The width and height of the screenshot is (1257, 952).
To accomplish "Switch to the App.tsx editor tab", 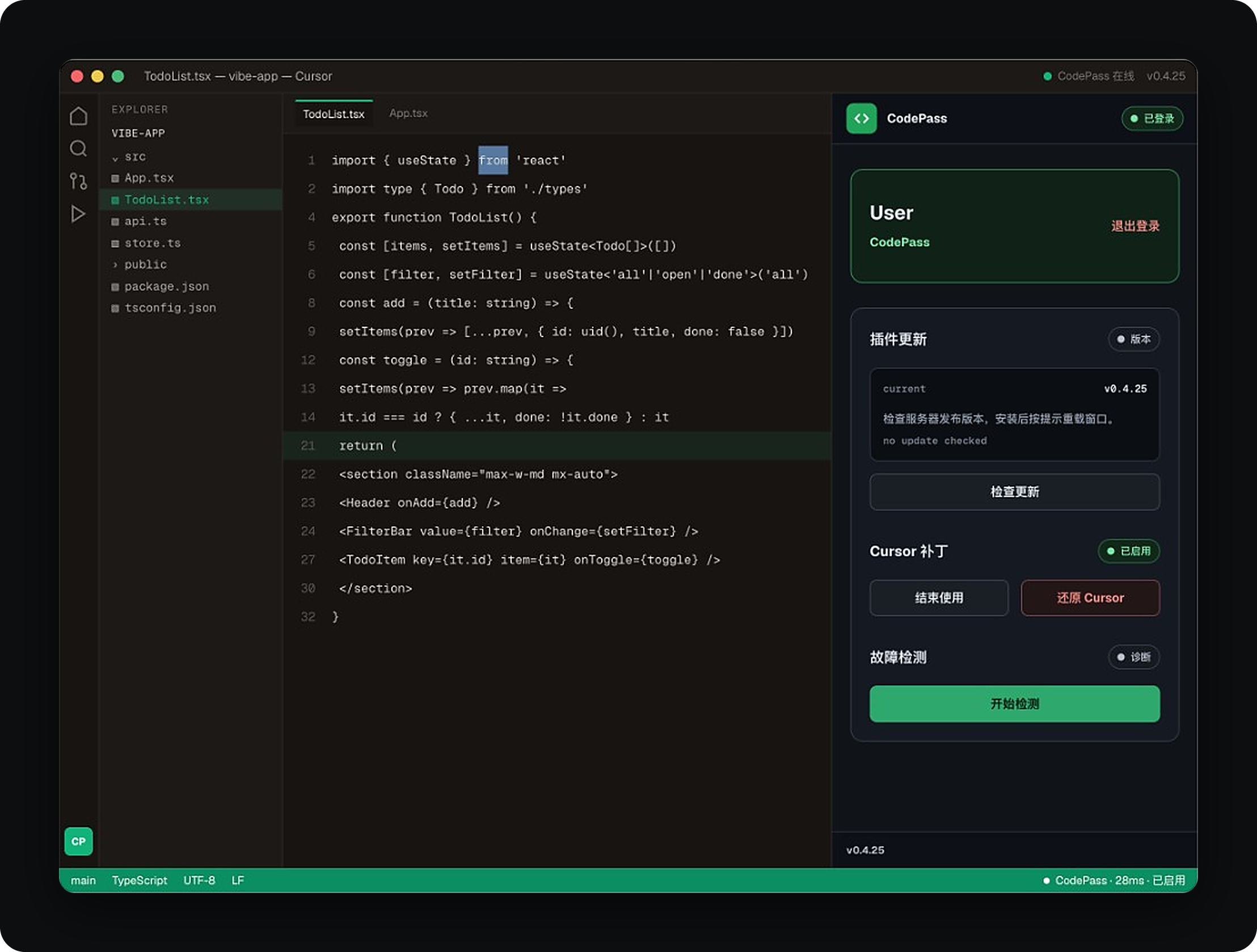I will [408, 113].
